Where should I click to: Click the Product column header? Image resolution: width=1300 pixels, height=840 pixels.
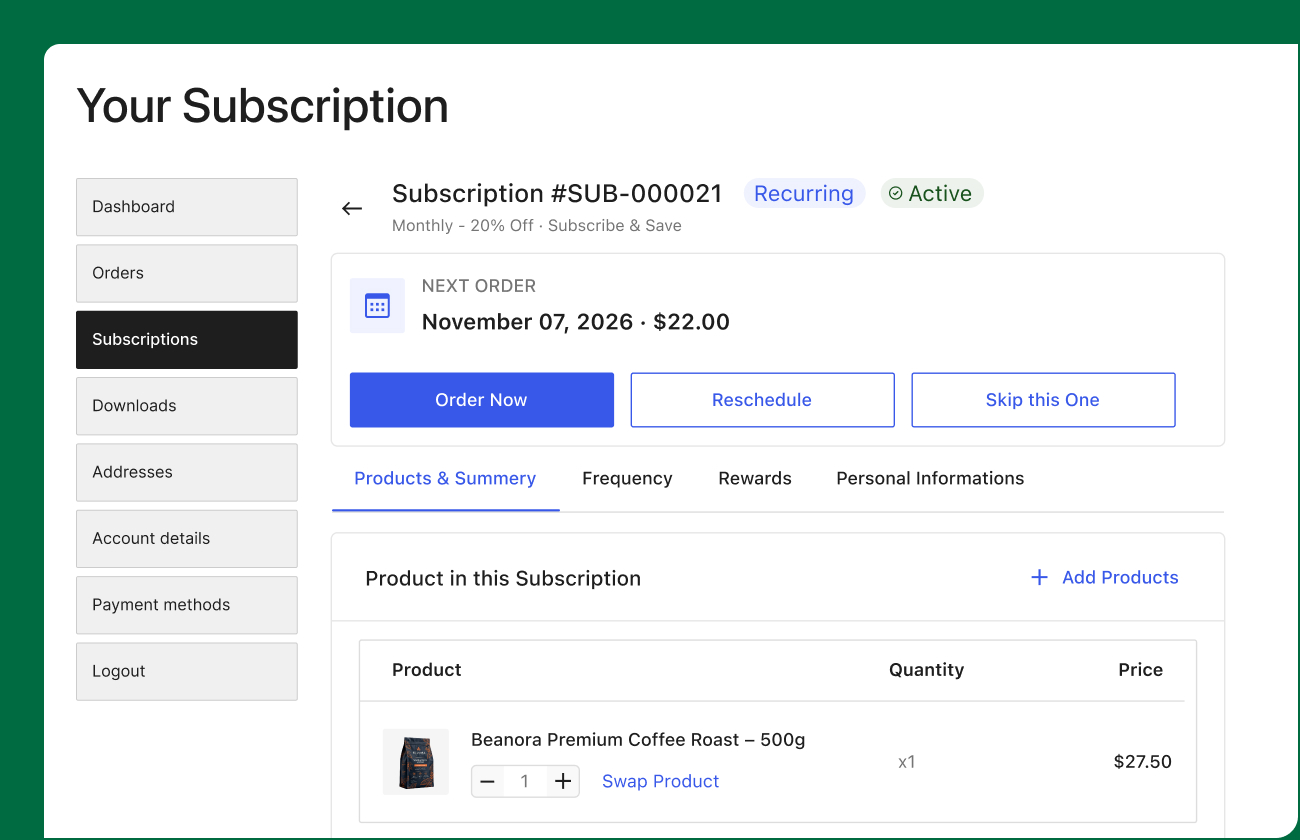[x=427, y=670]
